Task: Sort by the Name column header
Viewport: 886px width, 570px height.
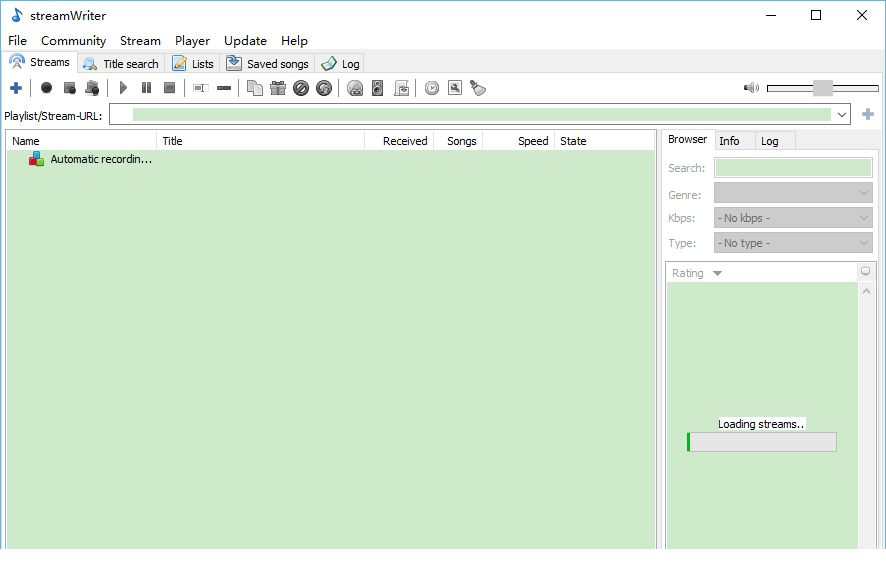Action: pyautogui.click(x=81, y=141)
